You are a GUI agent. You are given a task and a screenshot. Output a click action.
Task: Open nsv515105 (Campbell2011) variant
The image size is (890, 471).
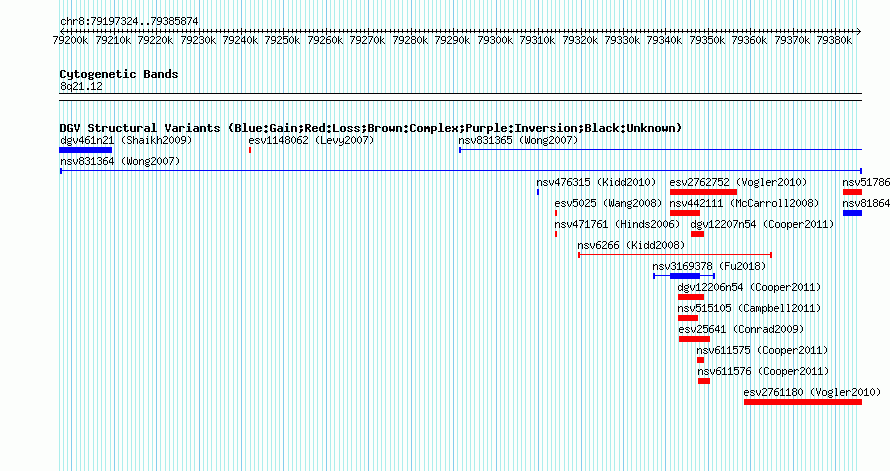tap(749, 308)
